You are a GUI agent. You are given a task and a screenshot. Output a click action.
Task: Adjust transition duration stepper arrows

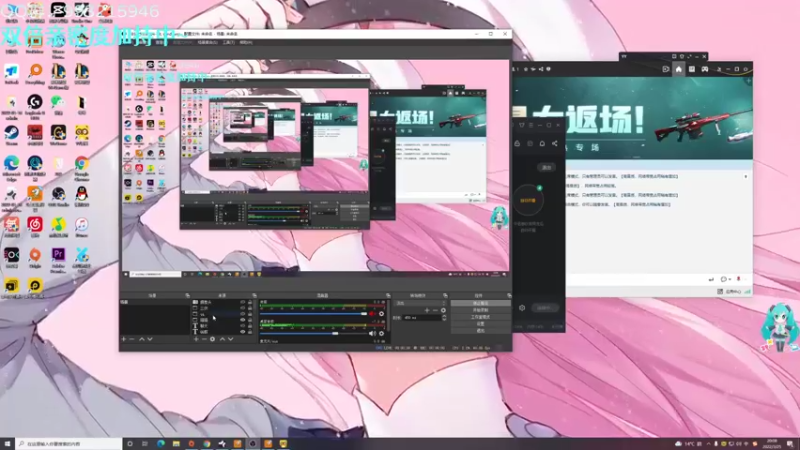coord(444,317)
